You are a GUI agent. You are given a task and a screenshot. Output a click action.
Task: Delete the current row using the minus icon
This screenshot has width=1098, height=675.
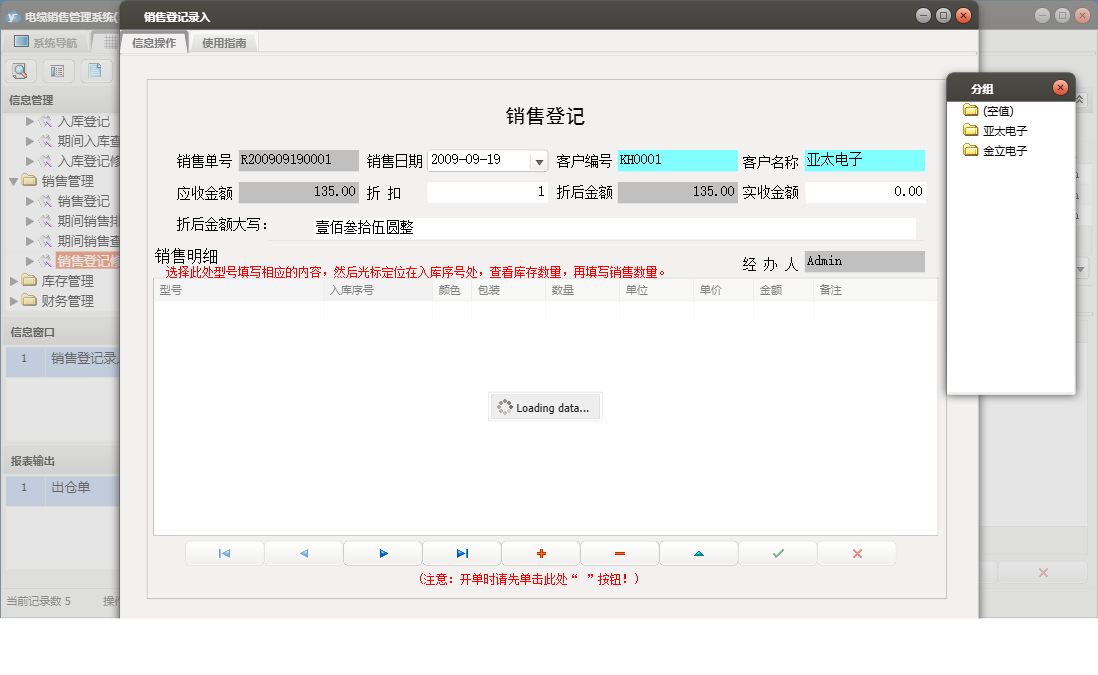619,553
